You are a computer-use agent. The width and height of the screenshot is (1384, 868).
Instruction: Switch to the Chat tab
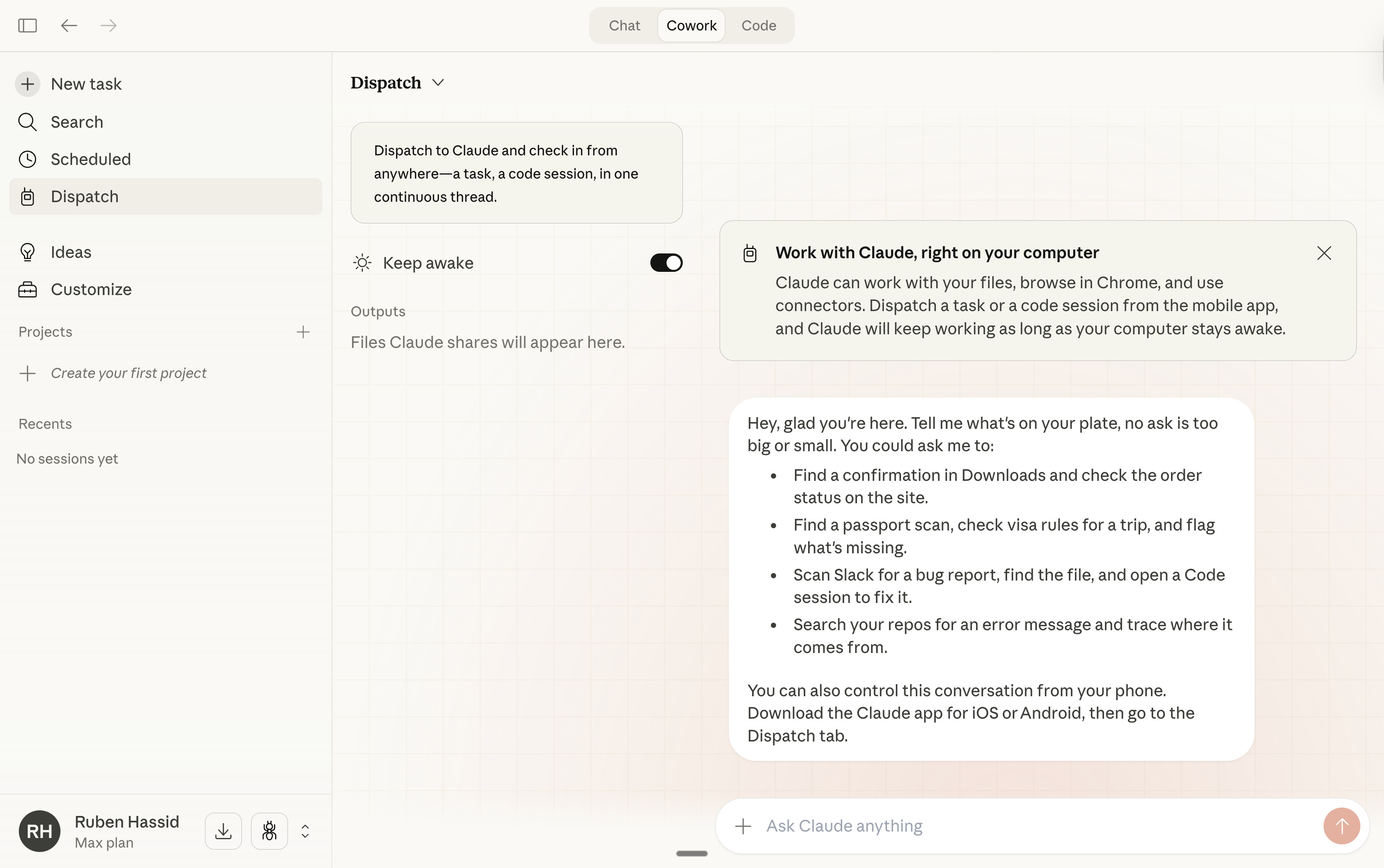(624, 25)
